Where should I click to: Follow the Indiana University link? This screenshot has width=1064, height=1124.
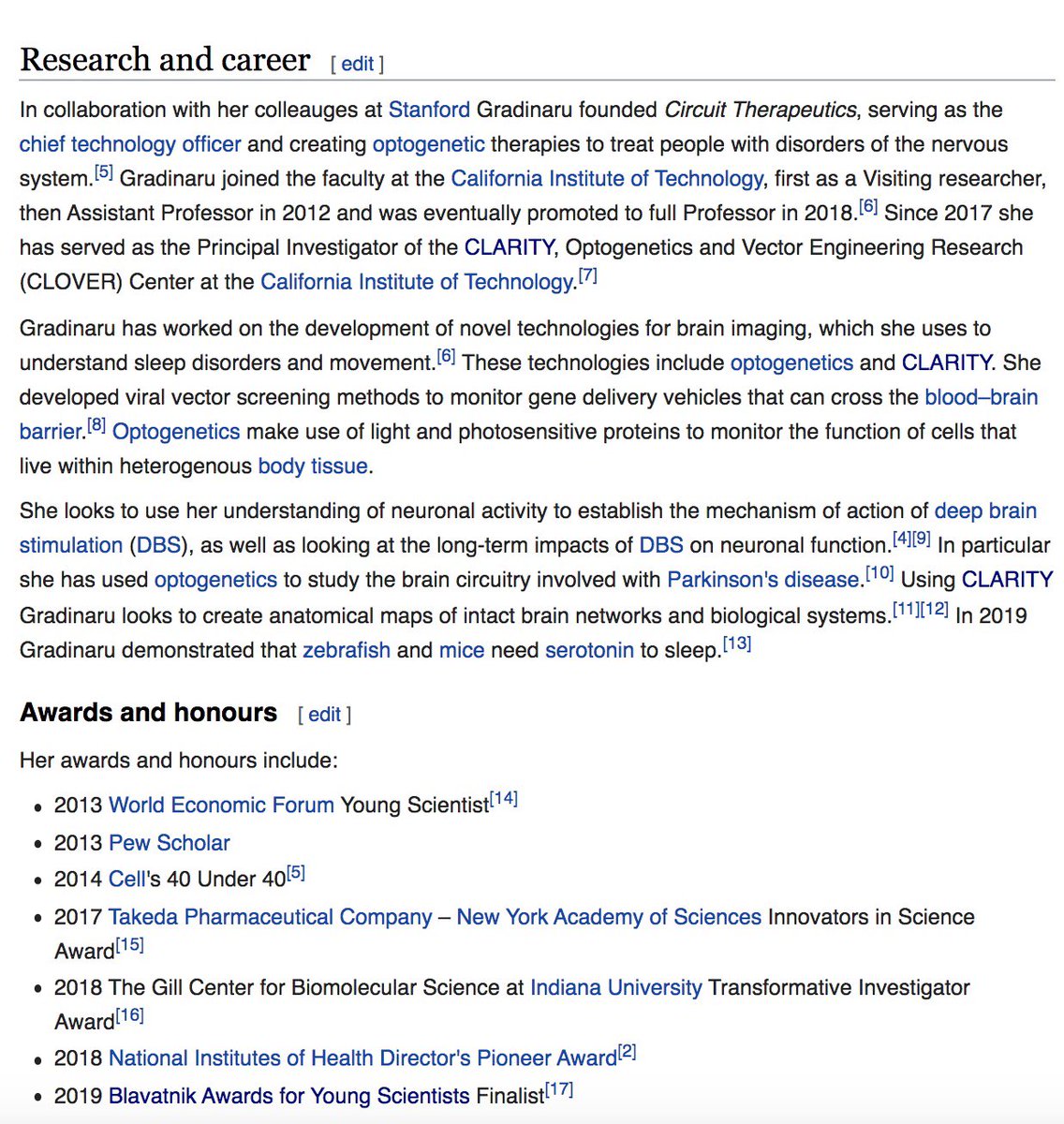pos(615,988)
